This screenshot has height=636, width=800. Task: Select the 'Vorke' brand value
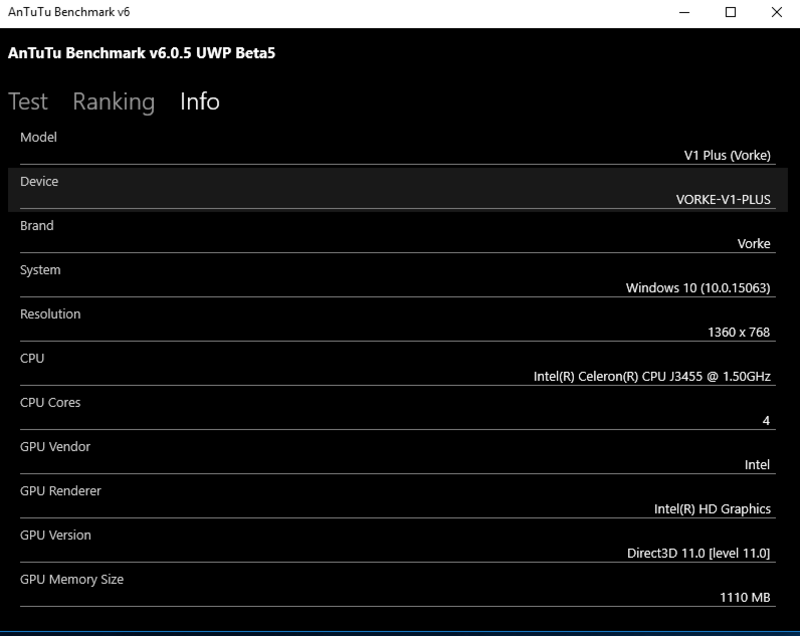click(754, 244)
